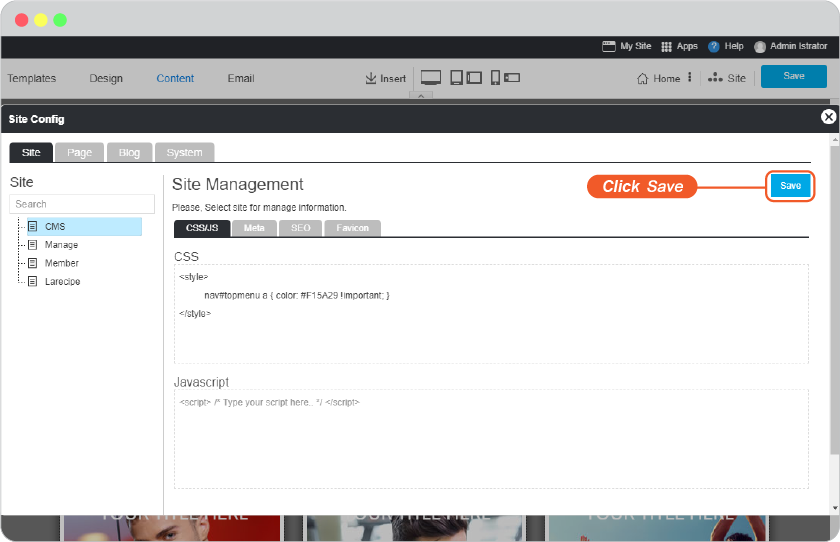Click the Insert label in toolbar
840x542 pixels.
click(393, 79)
